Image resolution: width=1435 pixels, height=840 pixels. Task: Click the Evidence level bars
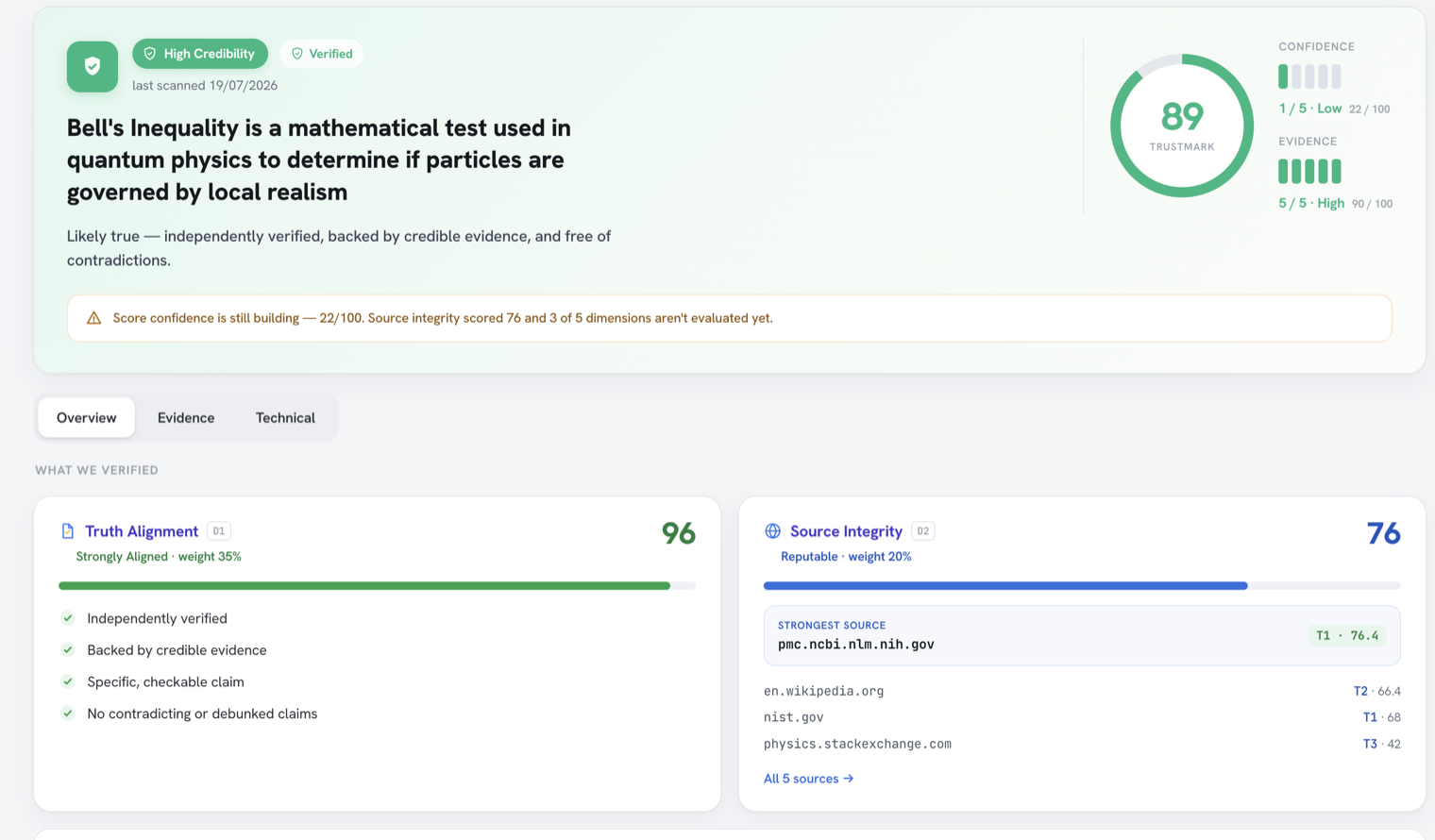coord(1309,171)
